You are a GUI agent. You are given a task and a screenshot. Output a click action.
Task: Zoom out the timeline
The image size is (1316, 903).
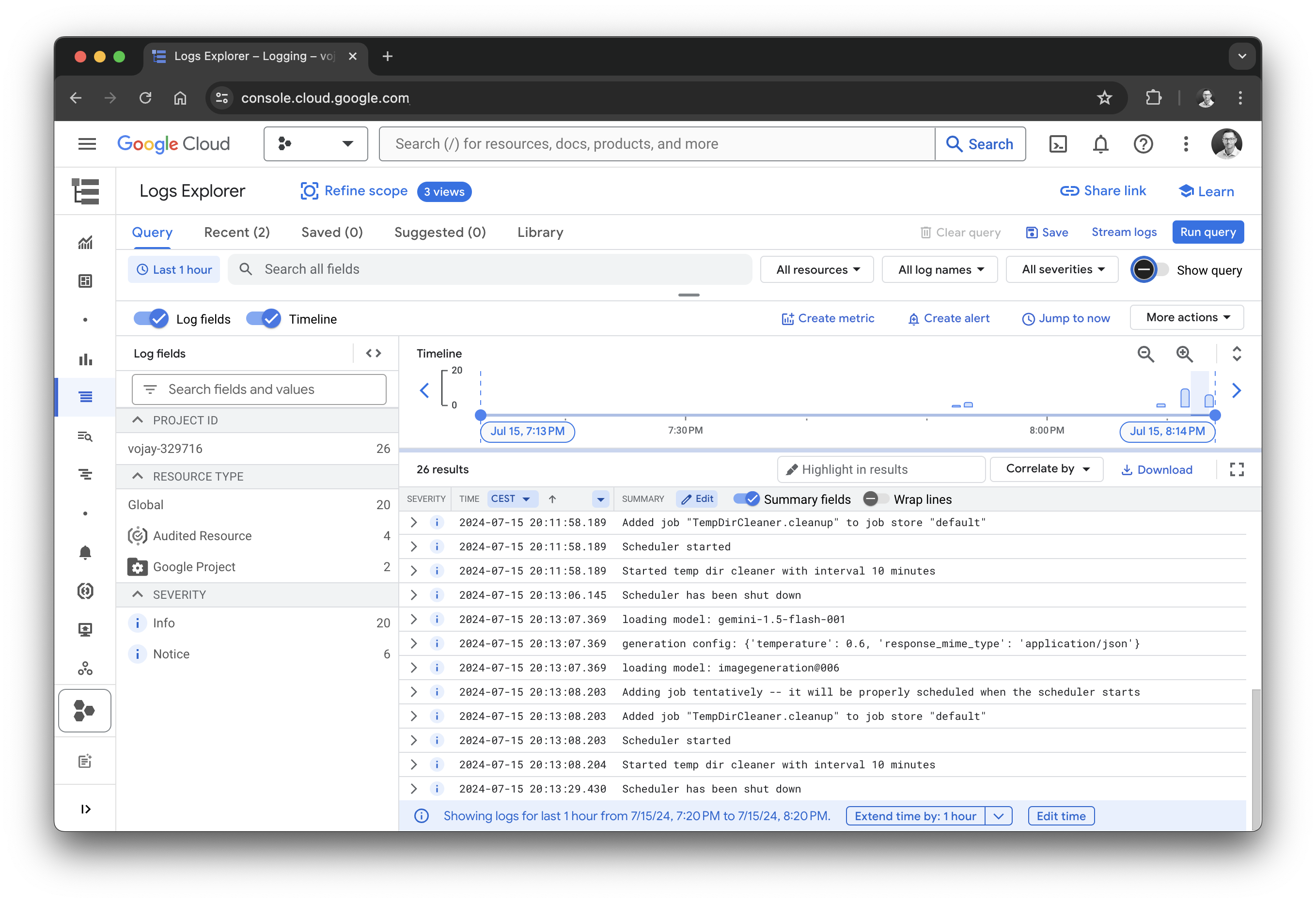click(x=1145, y=354)
